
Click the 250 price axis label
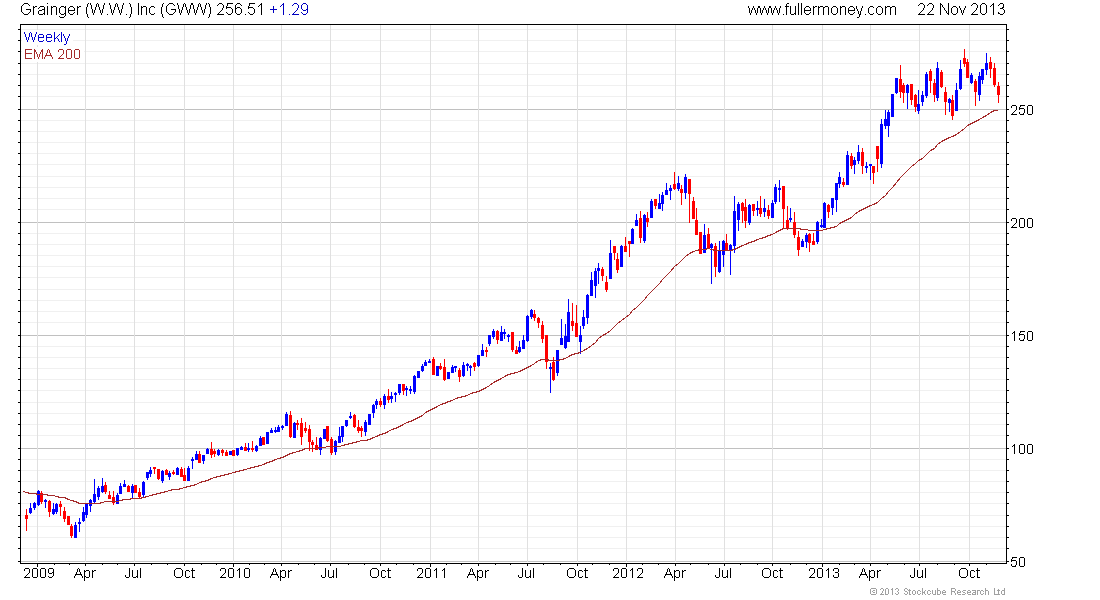point(1022,110)
